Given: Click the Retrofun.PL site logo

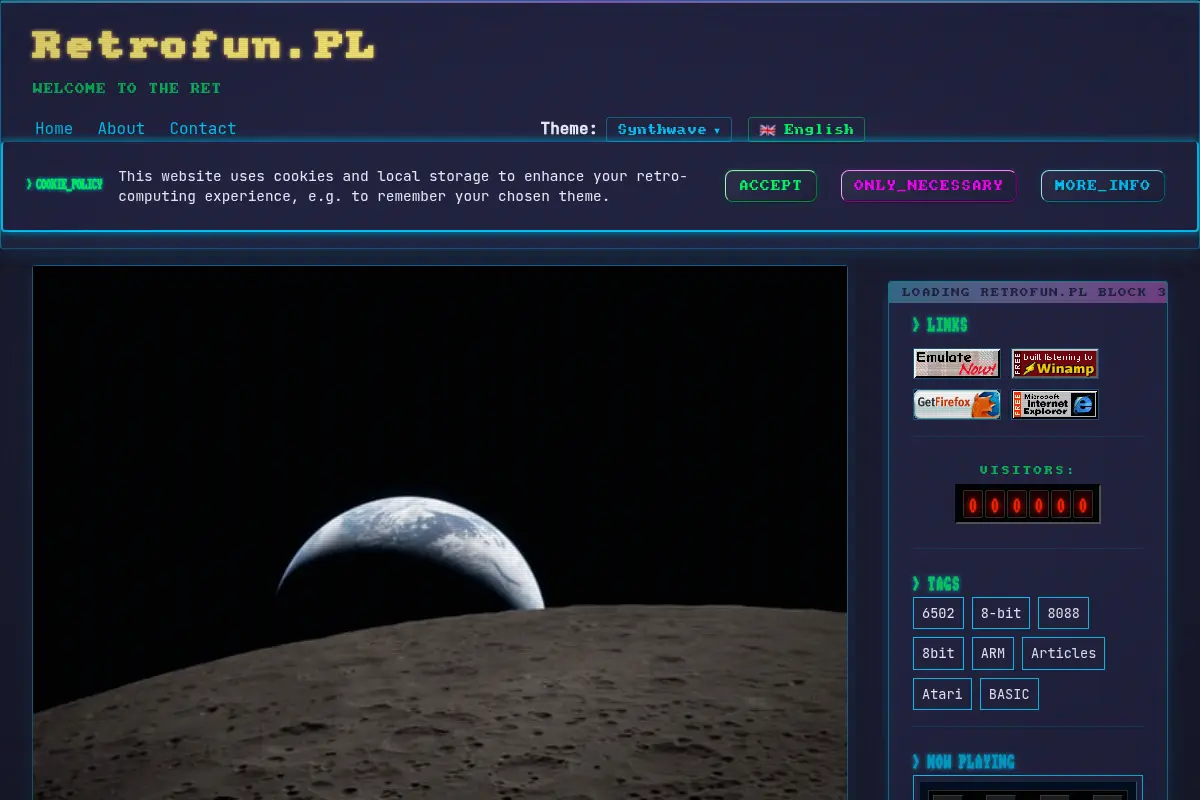Looking at the screenshot, I should pyautogui.click(x=203, y=45).
